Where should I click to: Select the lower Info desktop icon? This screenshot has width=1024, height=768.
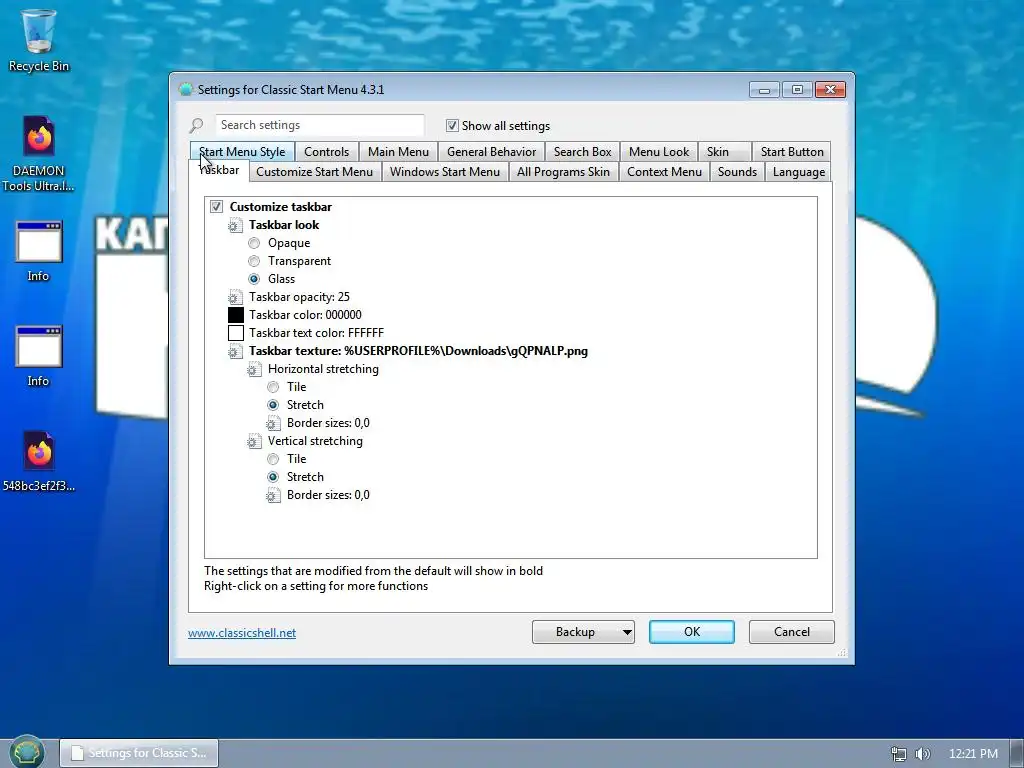[x=39, y=356]
